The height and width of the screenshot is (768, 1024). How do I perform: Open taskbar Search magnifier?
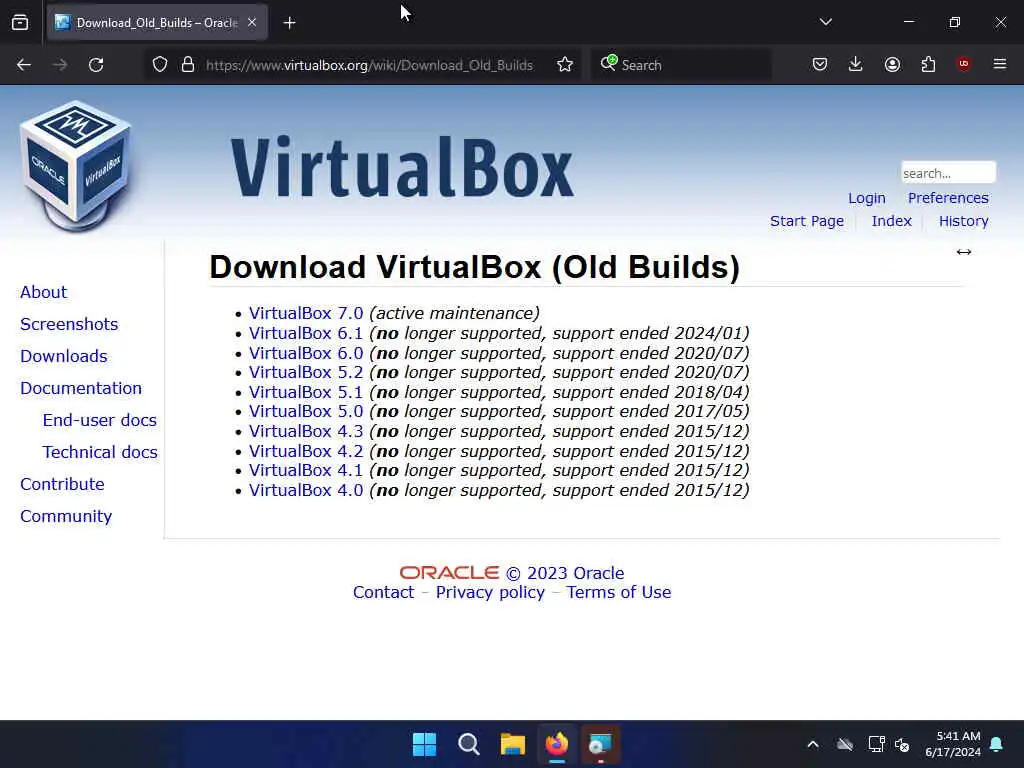click(x=468, y=744)
